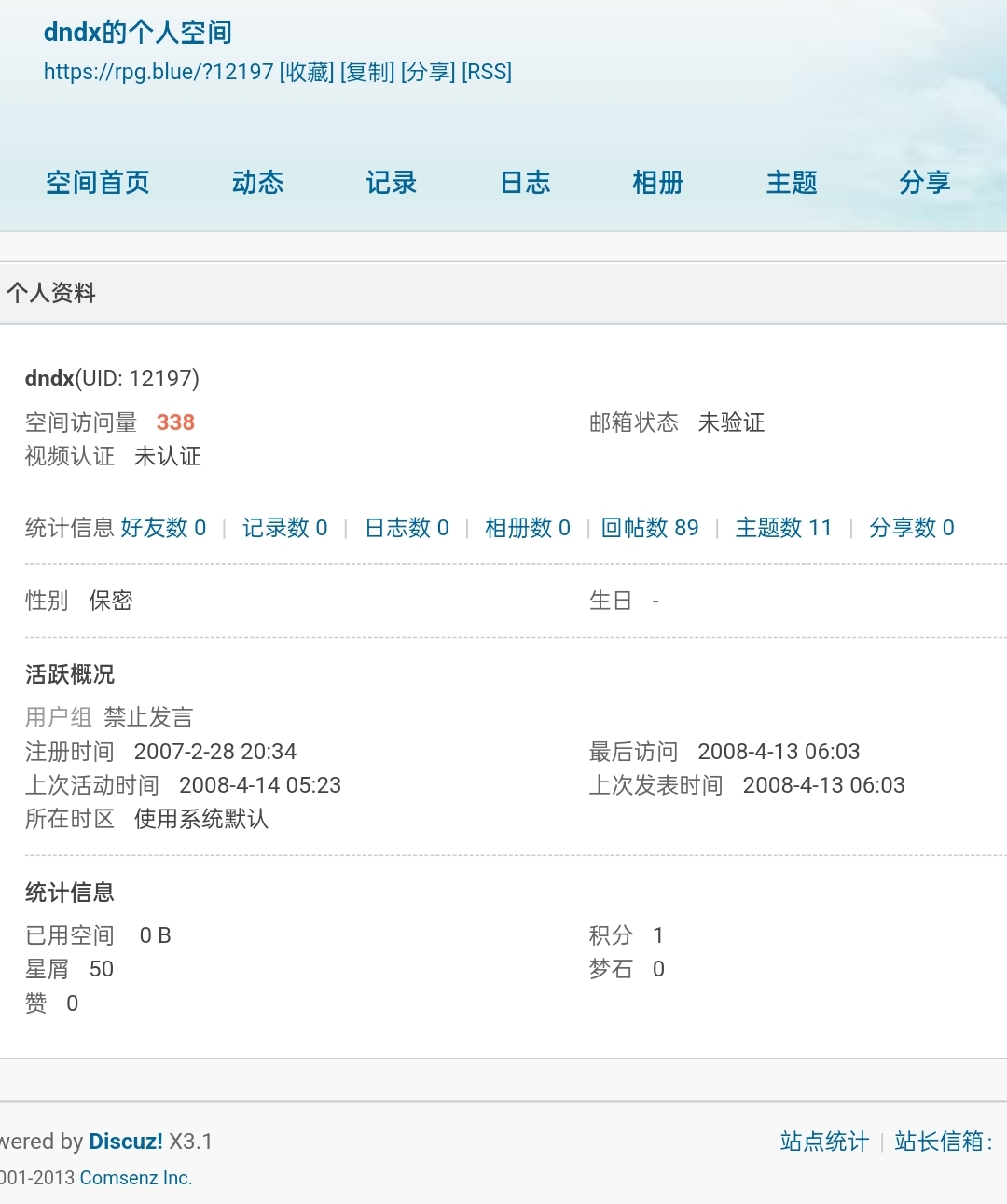
Task: Click the 性别 value 保密
Action: [x=111, y=601]
